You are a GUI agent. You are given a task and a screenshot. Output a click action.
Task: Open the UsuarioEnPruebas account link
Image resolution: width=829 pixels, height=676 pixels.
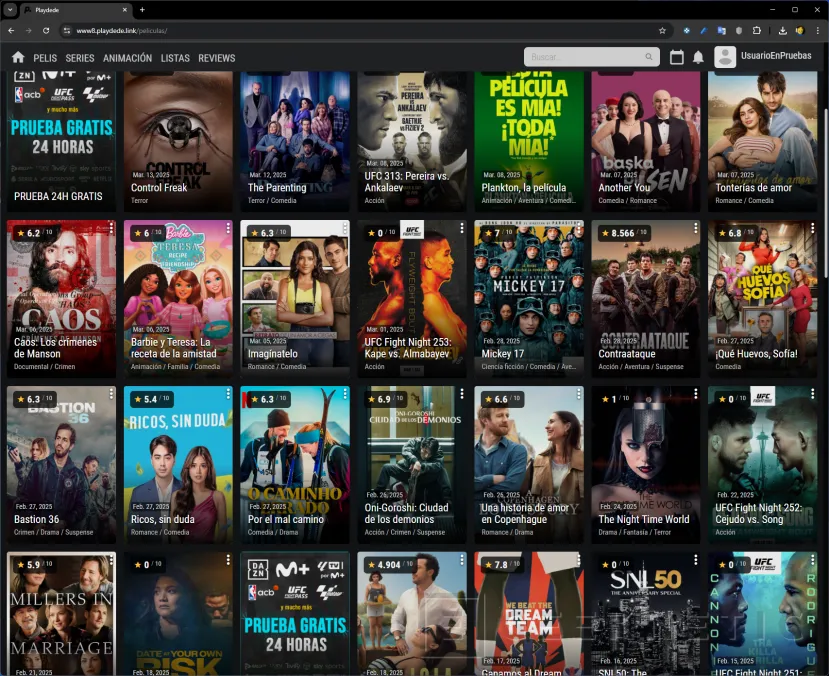pyautogui.click(x=776, y=55)
